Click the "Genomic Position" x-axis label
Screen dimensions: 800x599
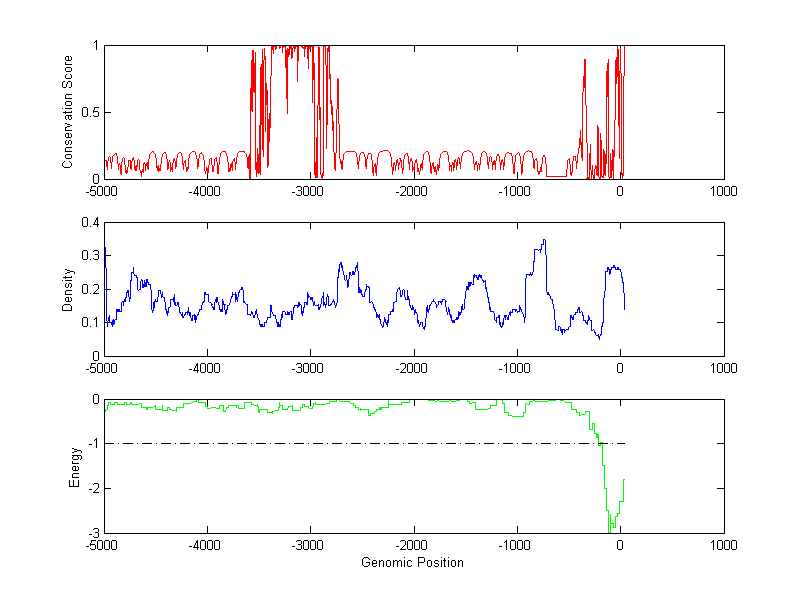(x=412, y=562)
